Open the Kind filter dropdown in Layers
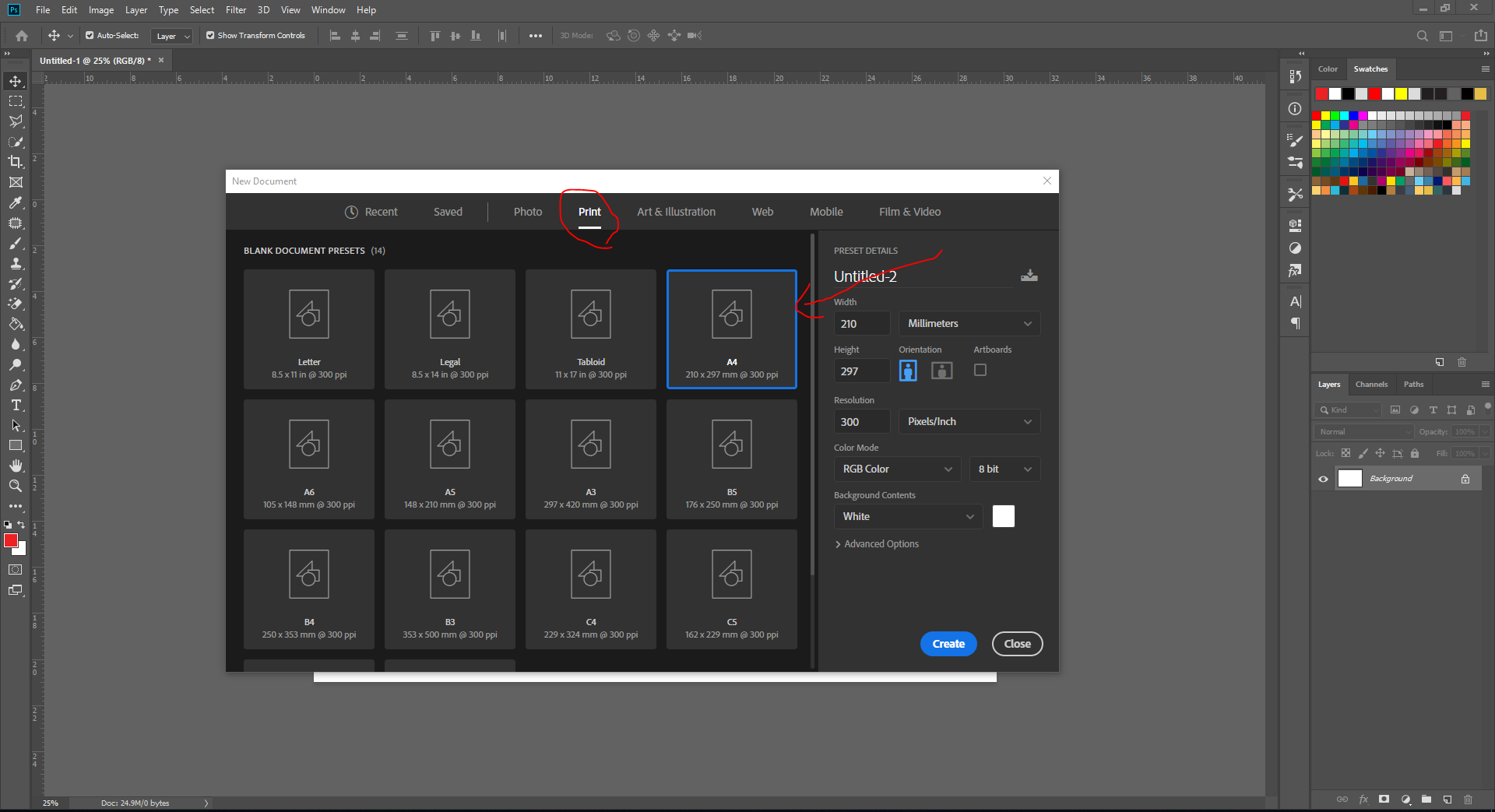1495x812 pixels. 1348,410
